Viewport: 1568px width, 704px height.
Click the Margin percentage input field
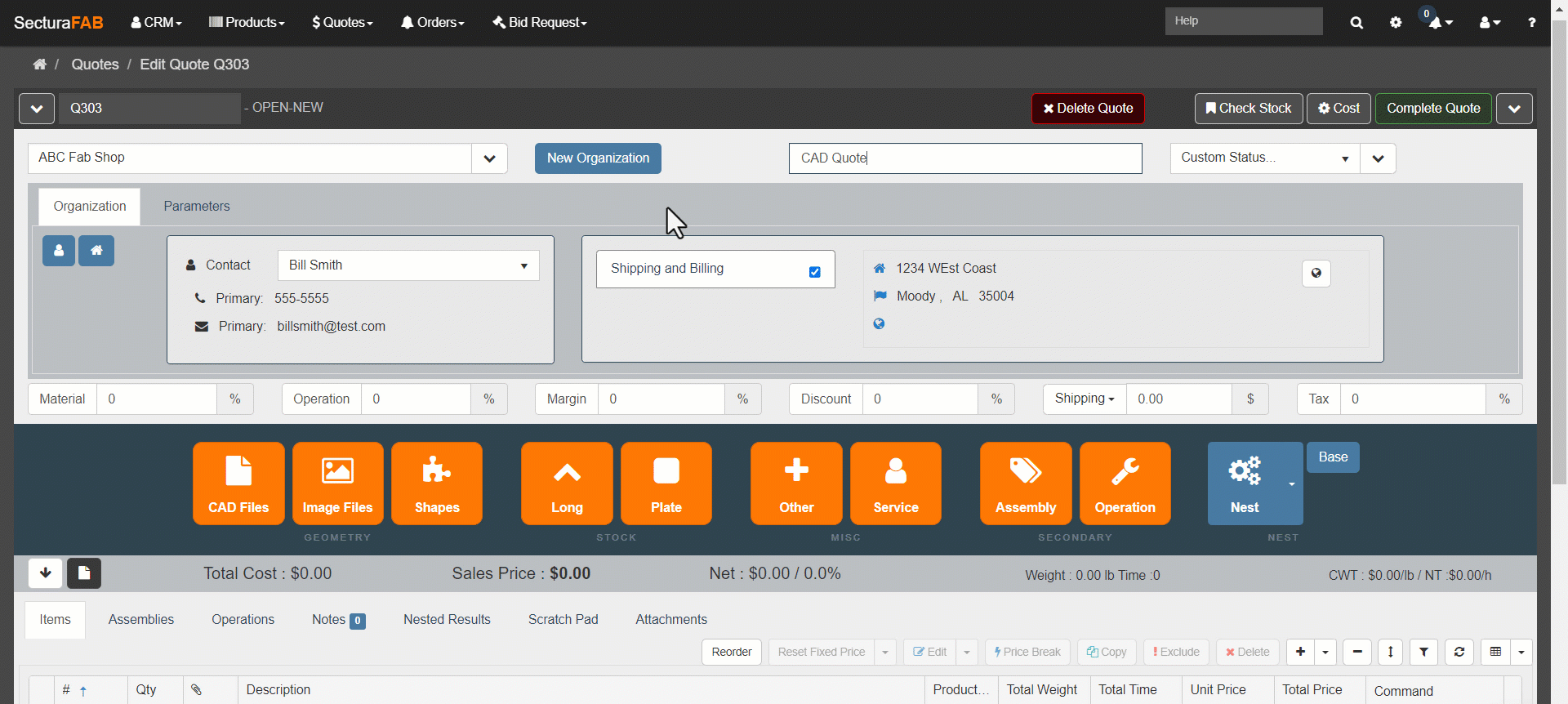(661, 399)
